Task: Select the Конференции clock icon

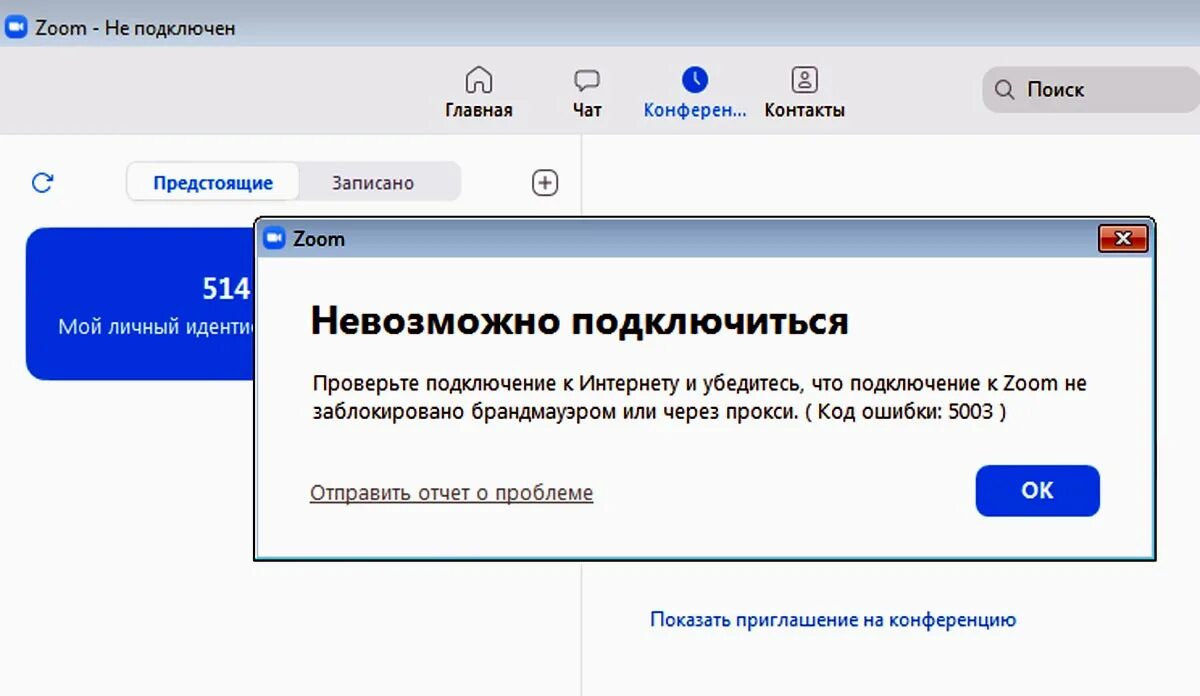Action: [694, 77]
